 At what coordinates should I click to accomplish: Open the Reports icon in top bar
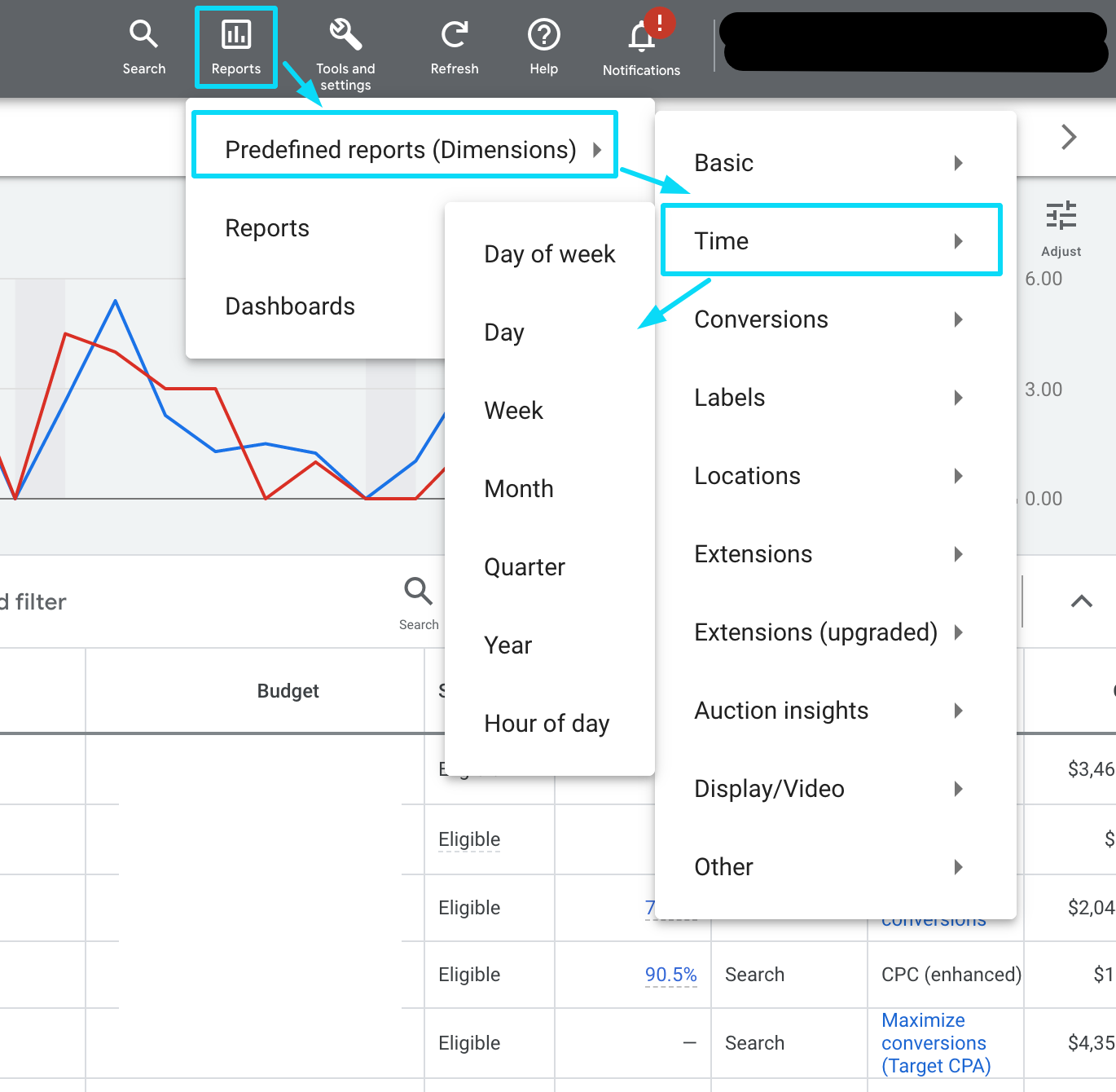click(236, 35)
